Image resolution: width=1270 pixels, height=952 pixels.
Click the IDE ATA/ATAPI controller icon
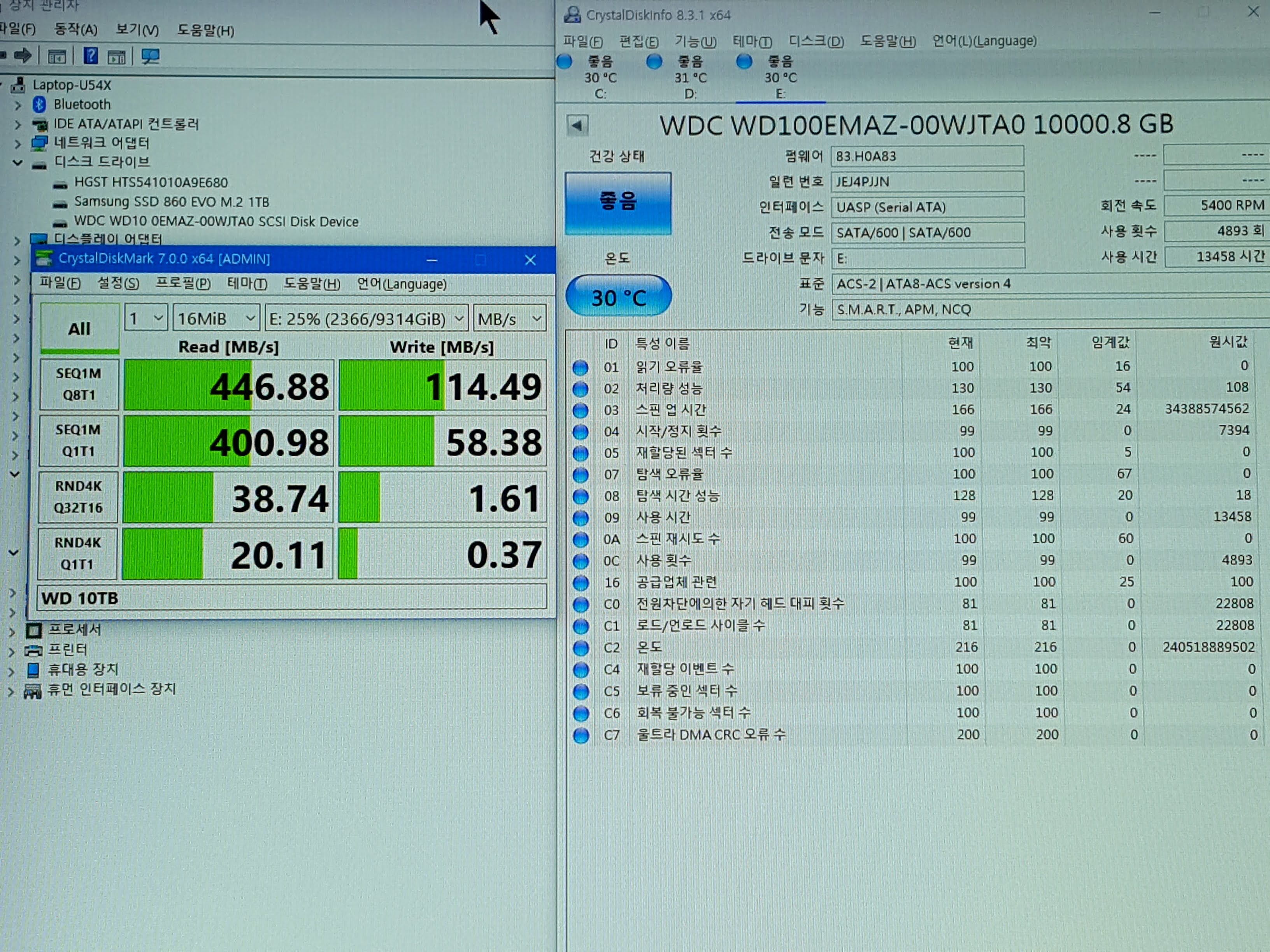coord(40,124)
